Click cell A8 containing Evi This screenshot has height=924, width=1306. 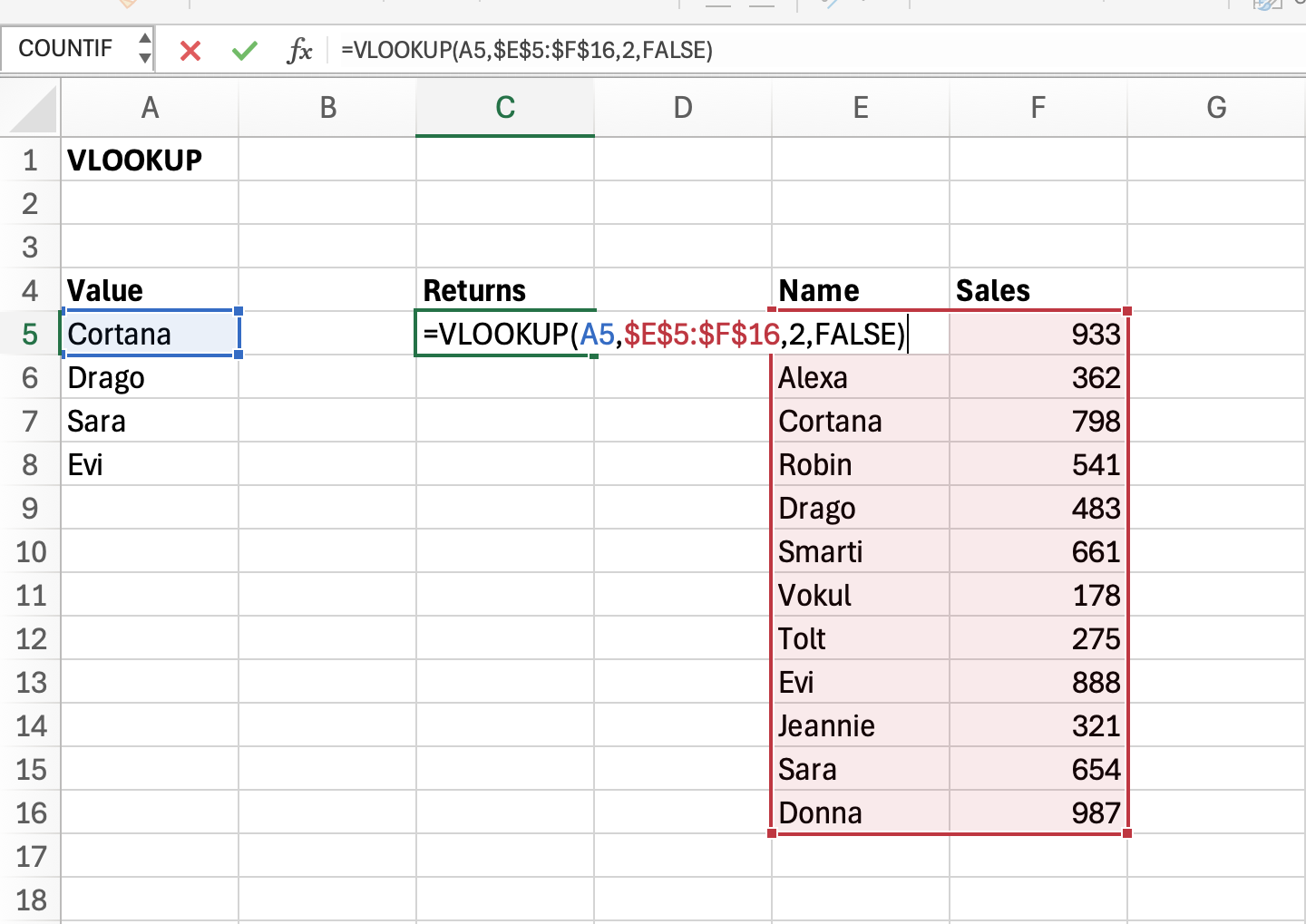pos(150,464)
